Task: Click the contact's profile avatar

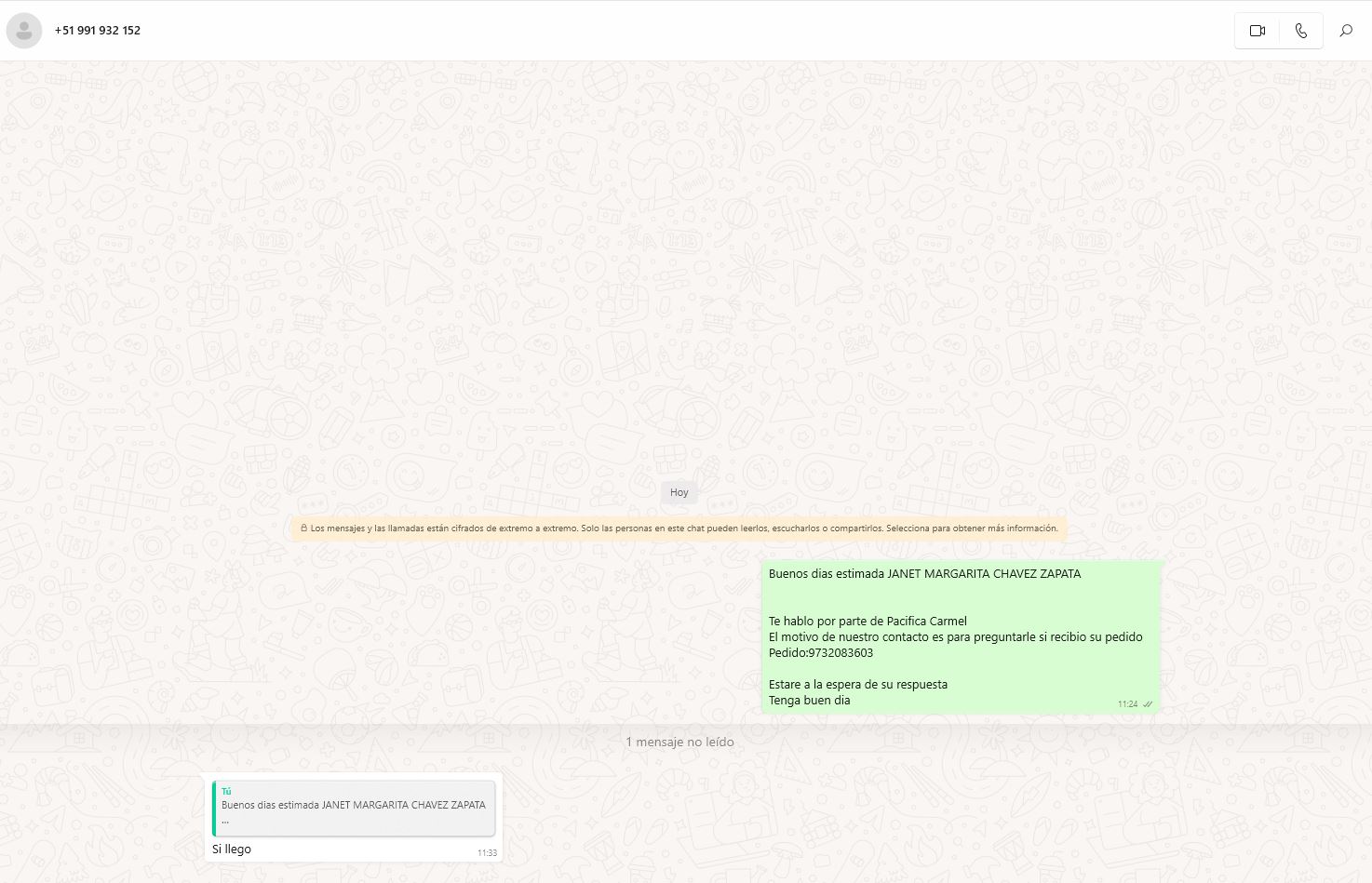Action: click(24, 31)
